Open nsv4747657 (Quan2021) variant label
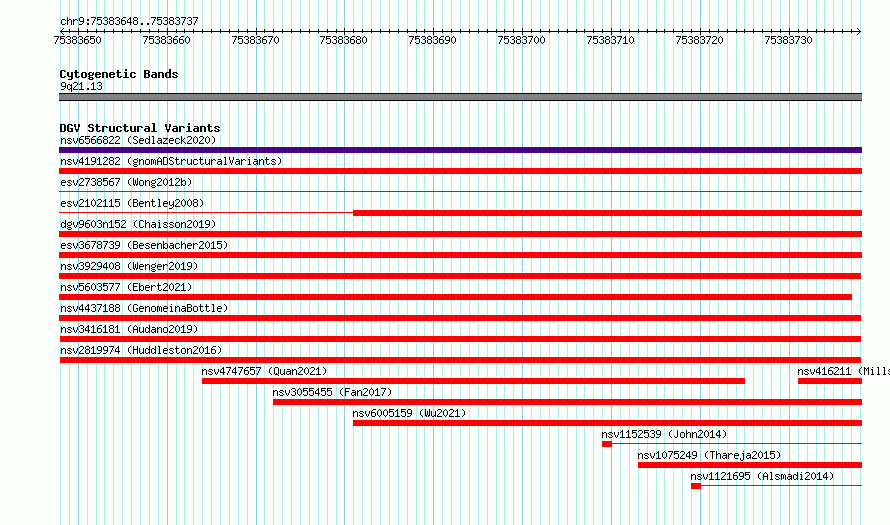 pos(265,371)
